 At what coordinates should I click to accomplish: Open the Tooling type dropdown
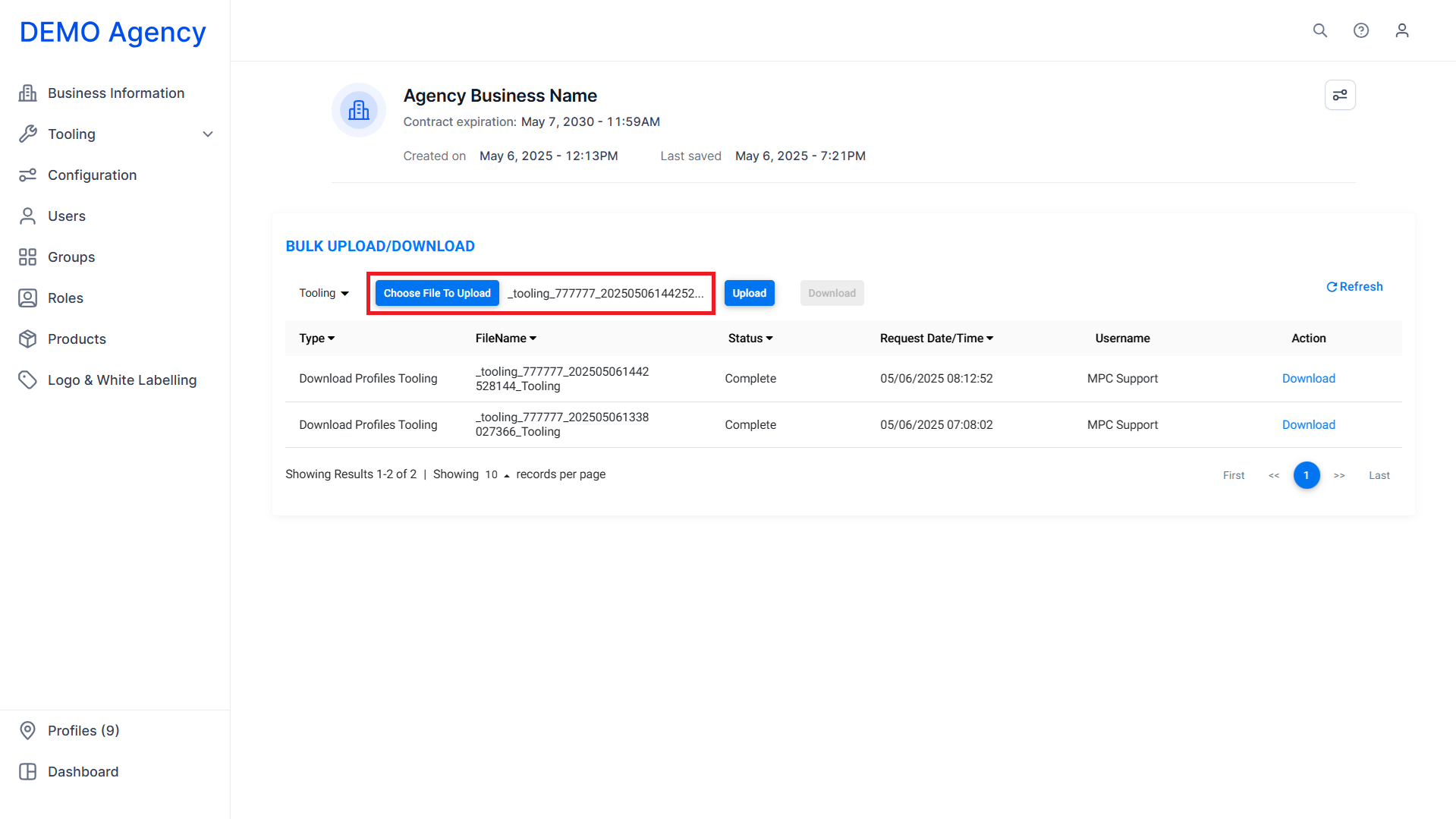[x=324, y=293]
